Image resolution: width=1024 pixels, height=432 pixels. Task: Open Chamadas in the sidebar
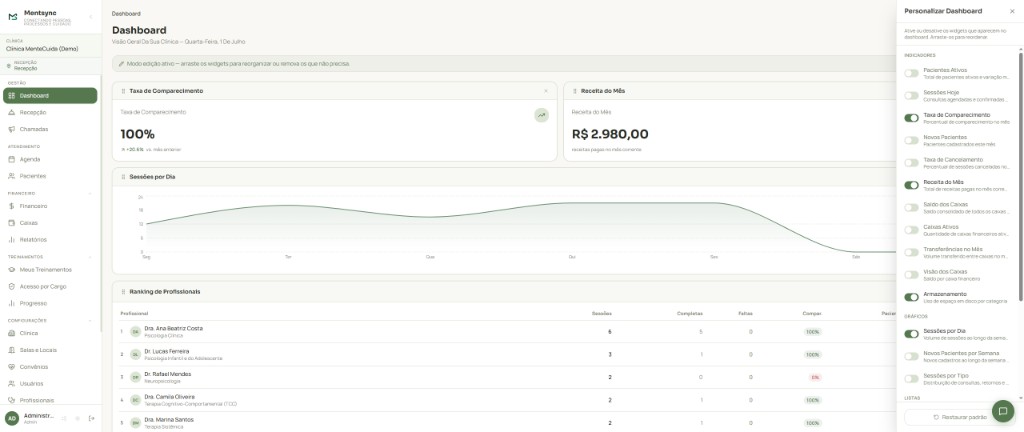50,129
